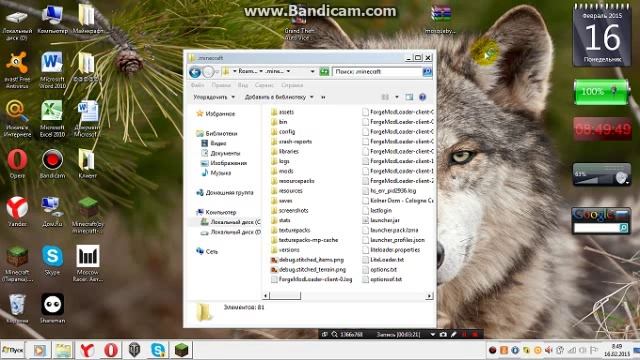Open Skype from the taskbar
Screen dimensions: 640x360
[x=158, y=350]
